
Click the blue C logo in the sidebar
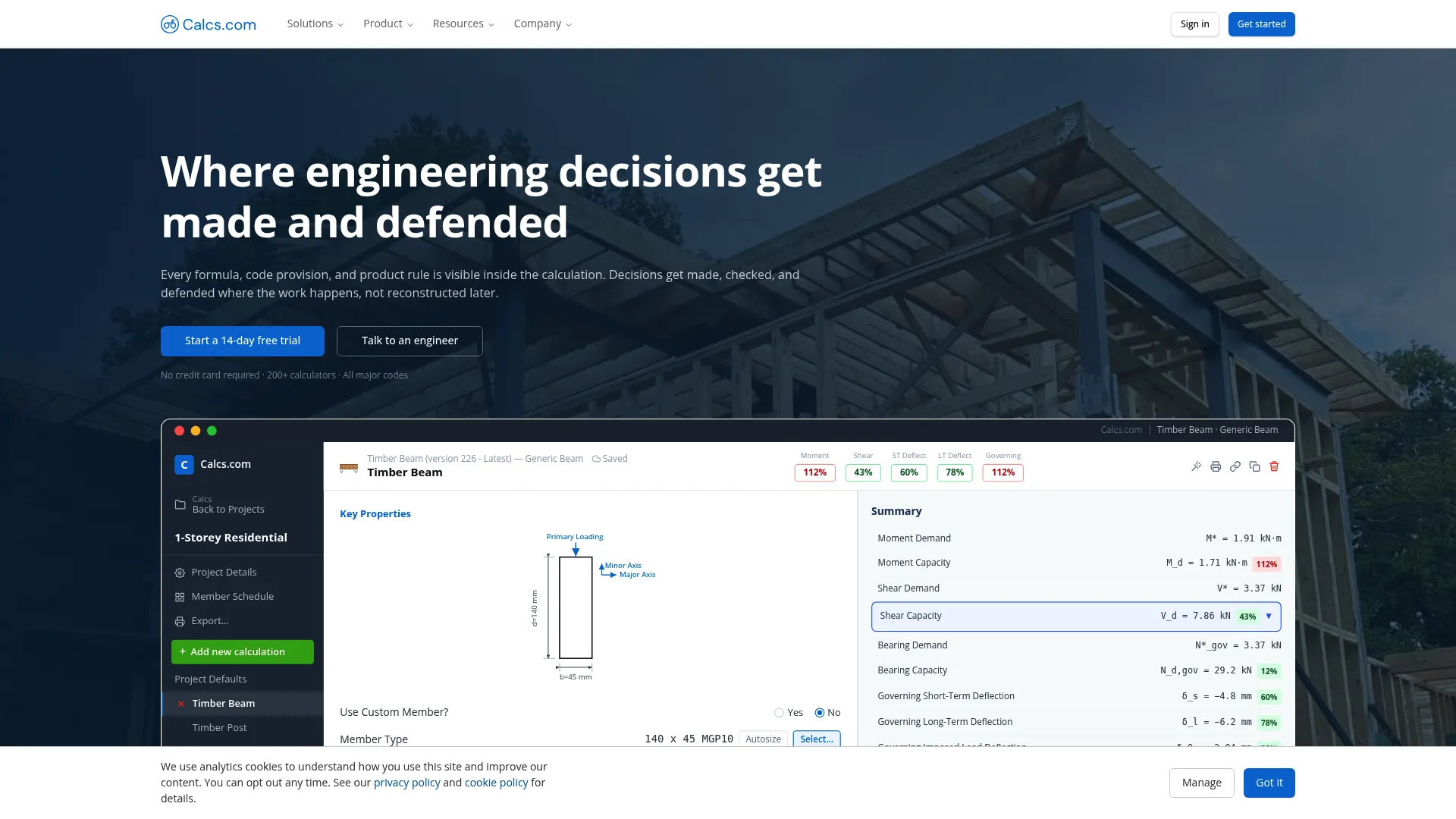pyautogui.click(x=184, y=464)
